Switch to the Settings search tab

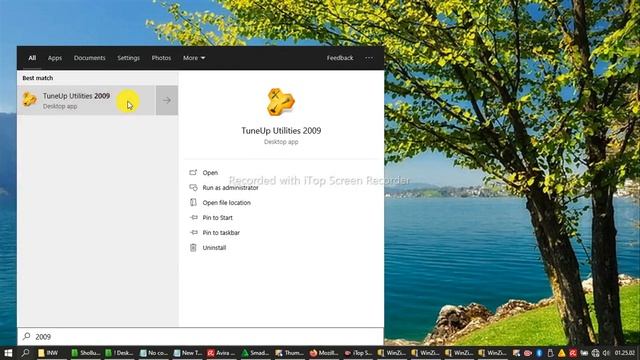tap(128, 58)
